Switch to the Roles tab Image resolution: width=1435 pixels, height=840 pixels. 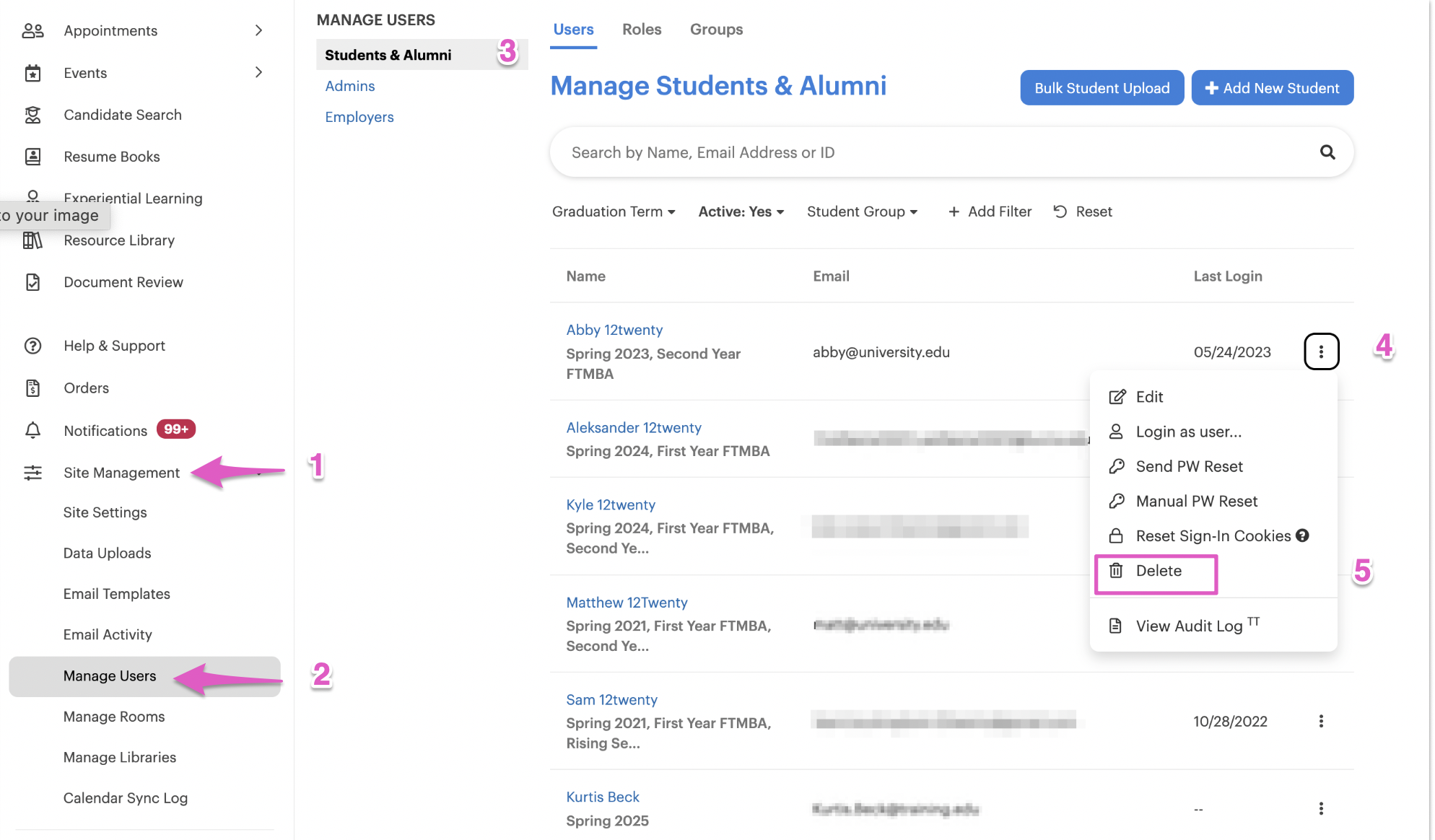pyautogui.click(x=642, y=30)
